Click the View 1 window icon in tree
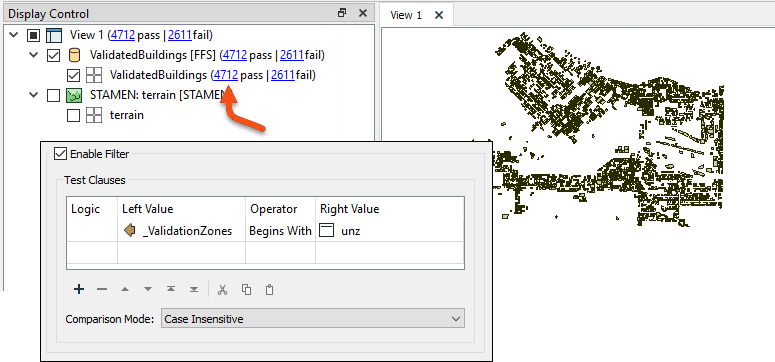The height and width of the screenshot is (362, 775). click(x=53, y=35)
